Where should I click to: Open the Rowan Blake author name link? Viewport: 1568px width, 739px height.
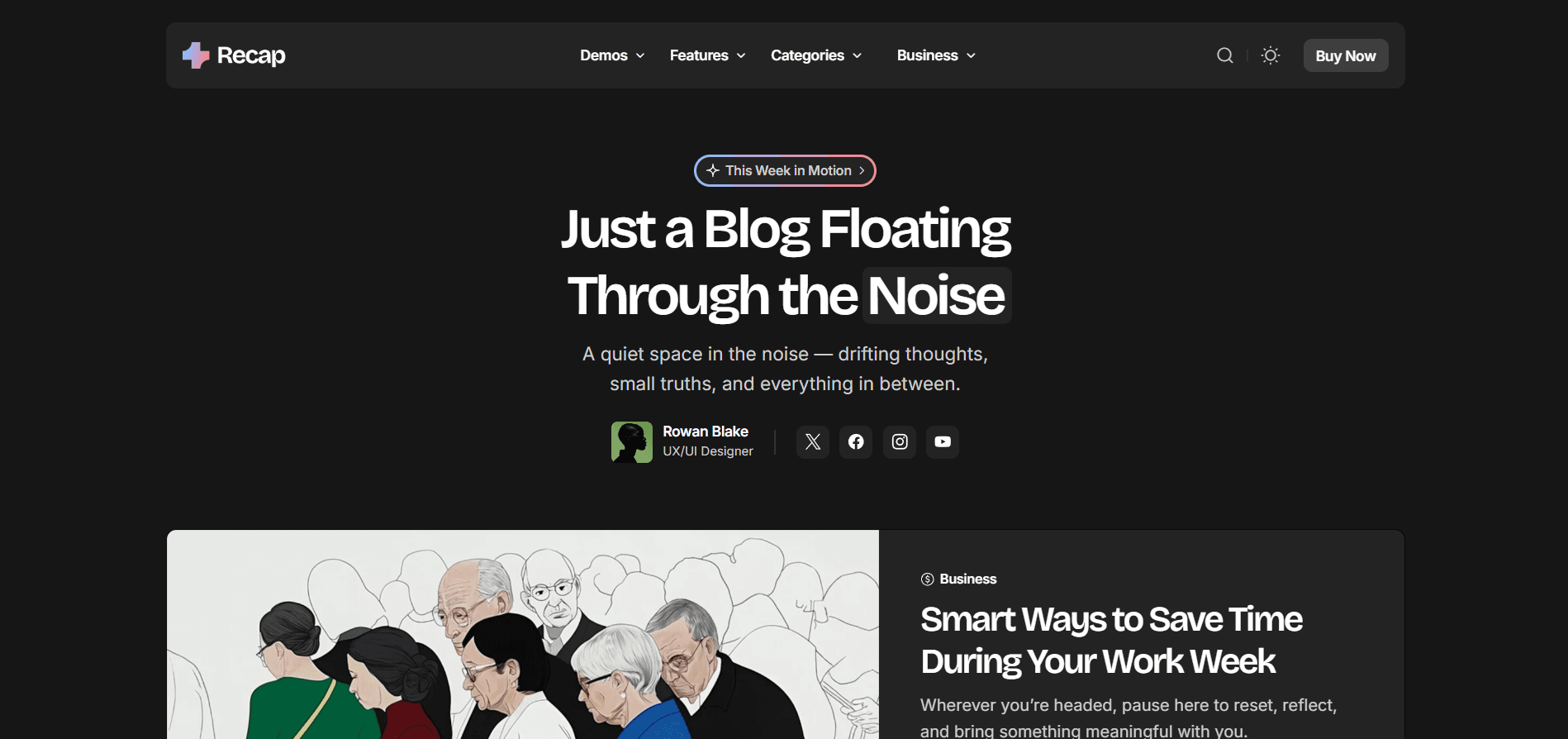[x=706, y=431]
